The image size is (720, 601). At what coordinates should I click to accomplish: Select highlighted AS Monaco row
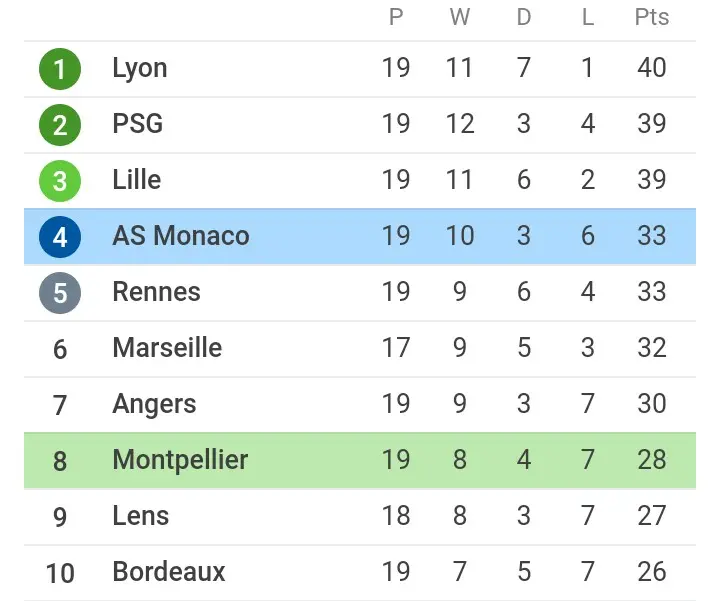360,236
